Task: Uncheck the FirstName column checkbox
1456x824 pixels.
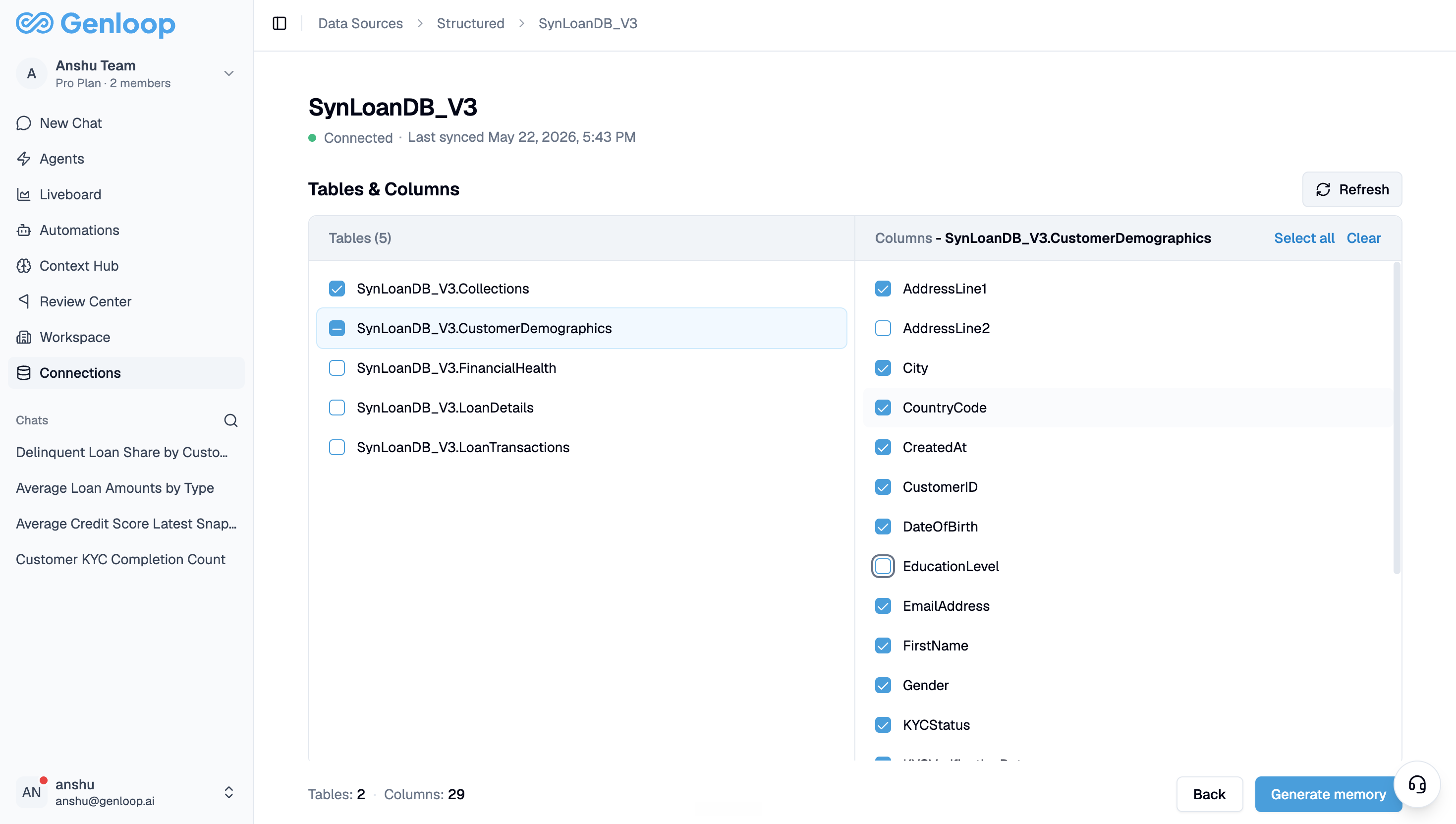Action: tap(883, 645)
